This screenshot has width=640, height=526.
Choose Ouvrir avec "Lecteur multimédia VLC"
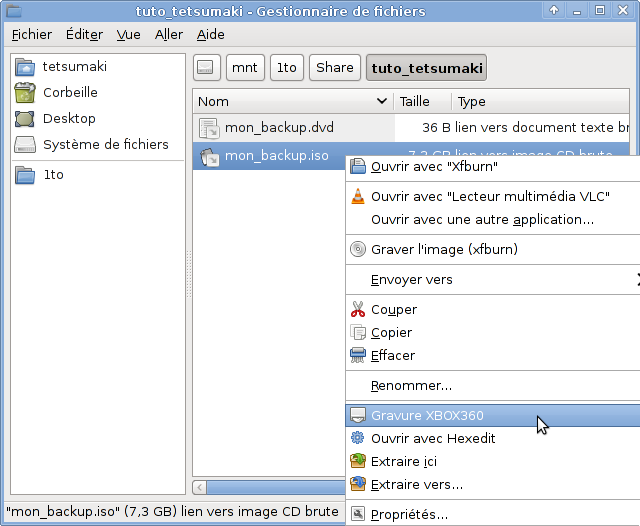(493, 196)
